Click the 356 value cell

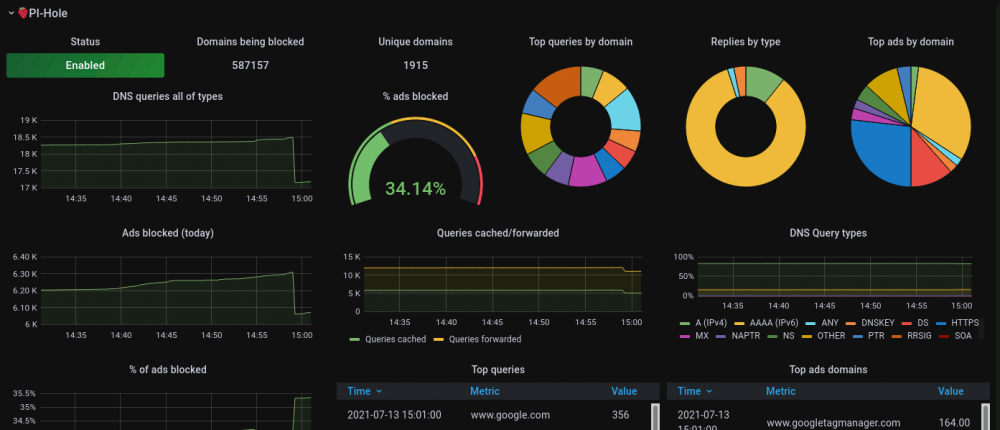tap(620, 415)
